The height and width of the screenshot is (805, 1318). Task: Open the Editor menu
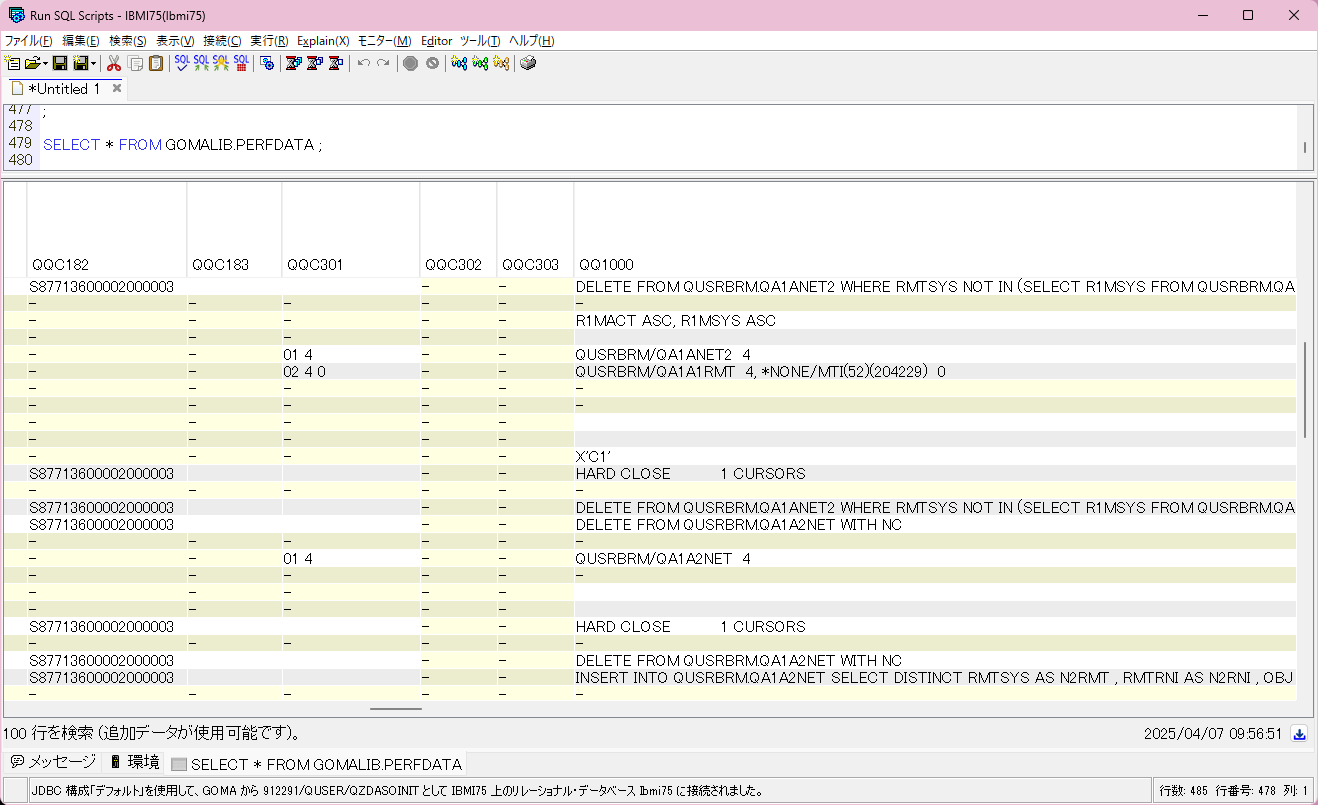[437, 41]
